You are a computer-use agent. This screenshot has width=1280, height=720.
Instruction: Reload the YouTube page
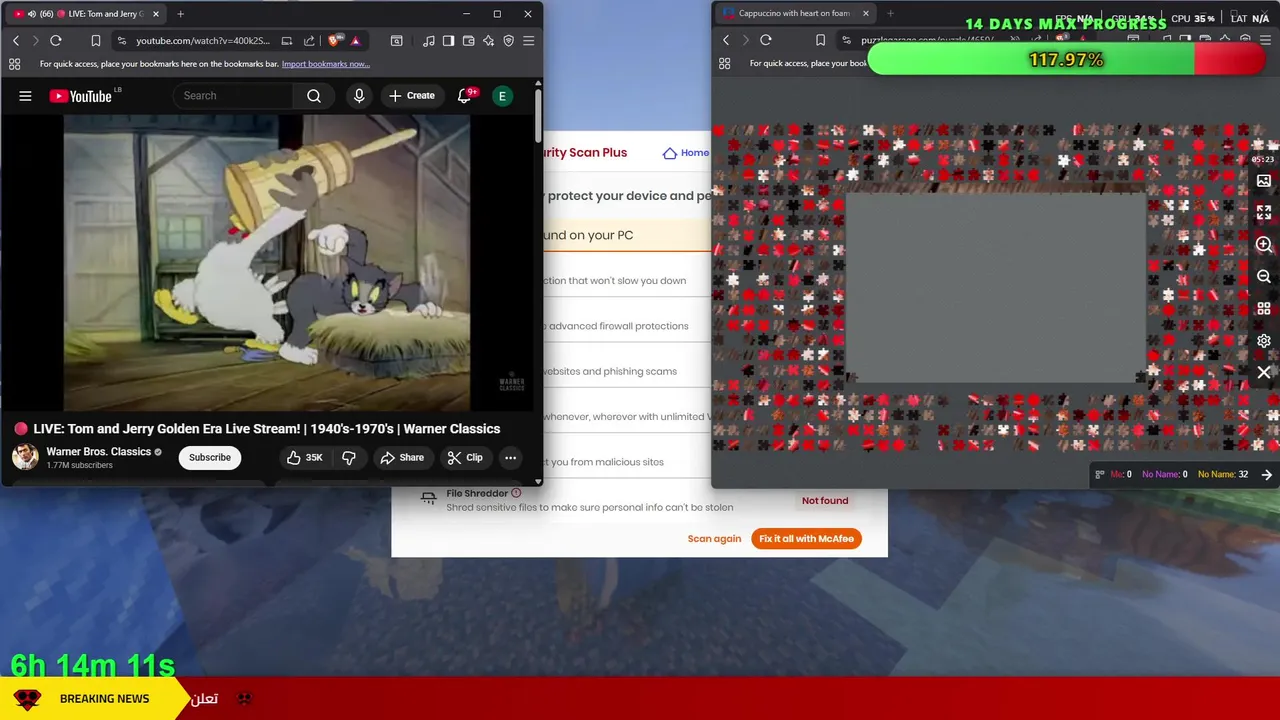[x=56, y=41]
